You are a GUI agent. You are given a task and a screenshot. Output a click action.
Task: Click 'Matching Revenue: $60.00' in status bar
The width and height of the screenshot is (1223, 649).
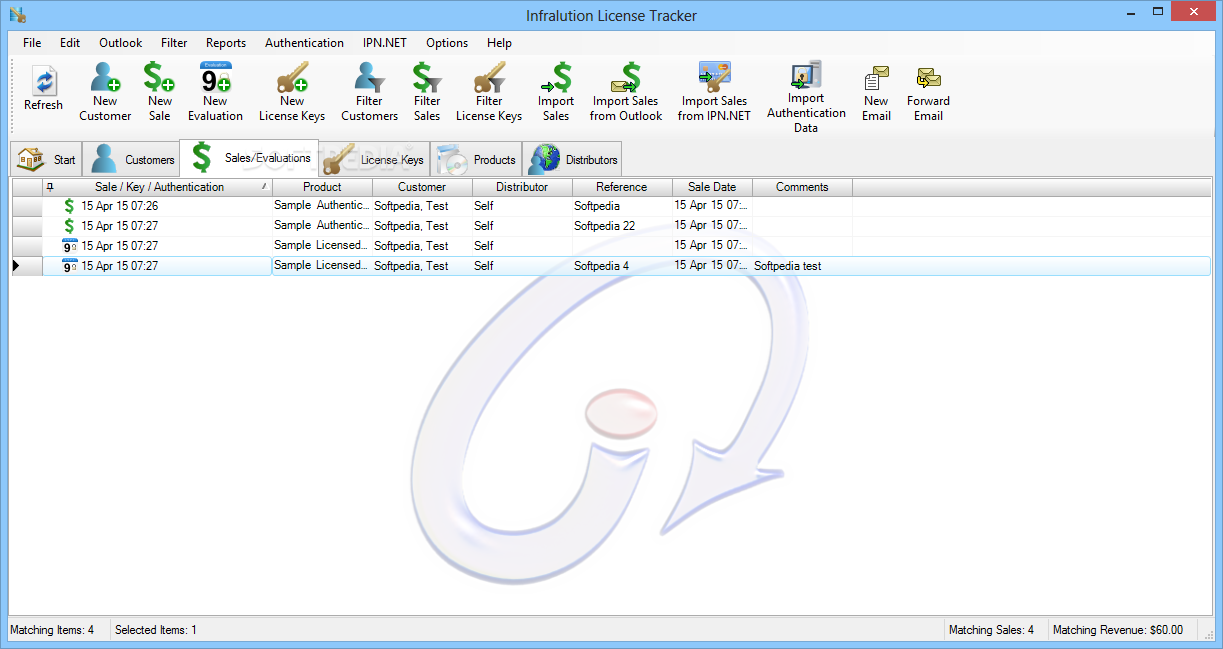click(1118, 630)
